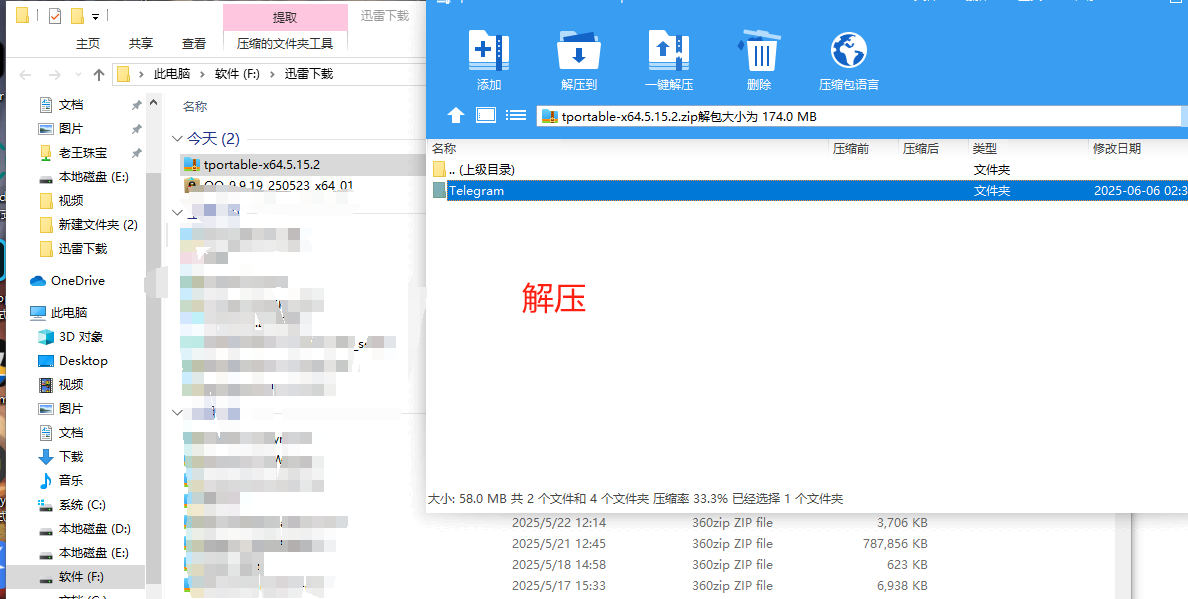
Task: Select the Telegram folder in archive
Action: tap(476, 191)
